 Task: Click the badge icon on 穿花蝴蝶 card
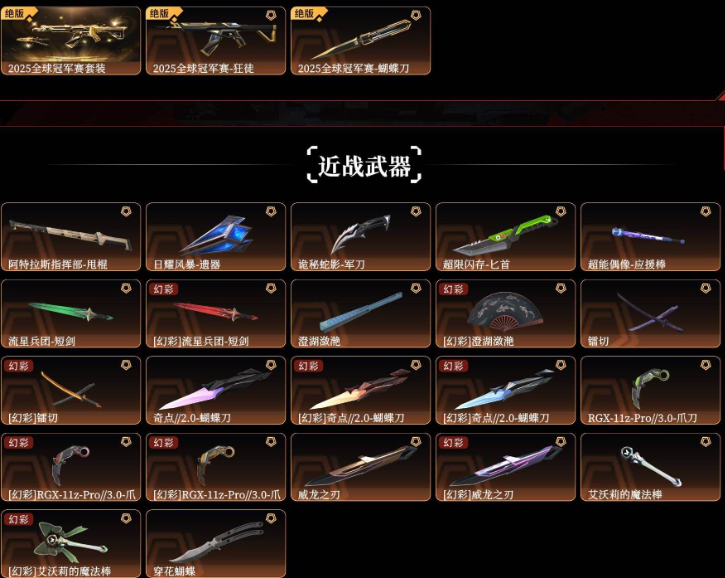pyautogui.click(x=271, y=518)
